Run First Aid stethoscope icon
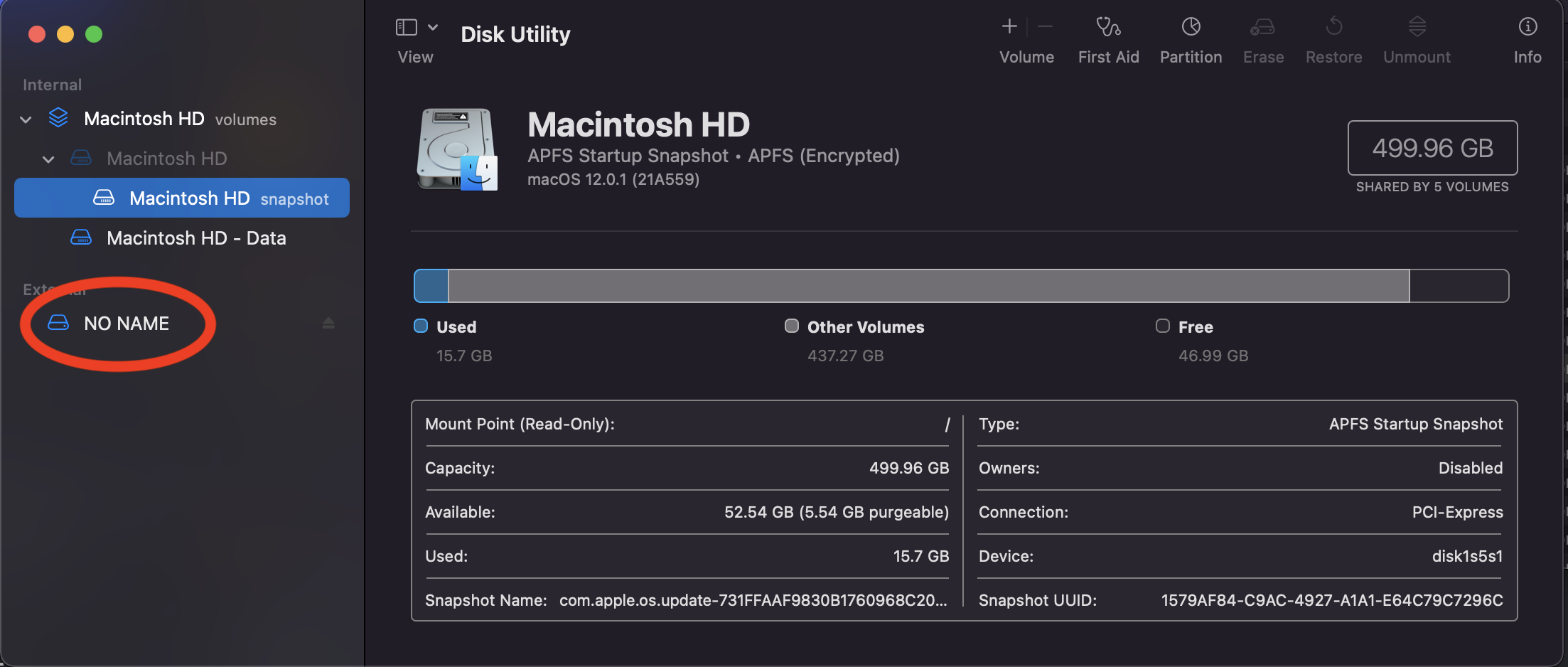Screen dimensions: 1568x667 pos(1108,26)
